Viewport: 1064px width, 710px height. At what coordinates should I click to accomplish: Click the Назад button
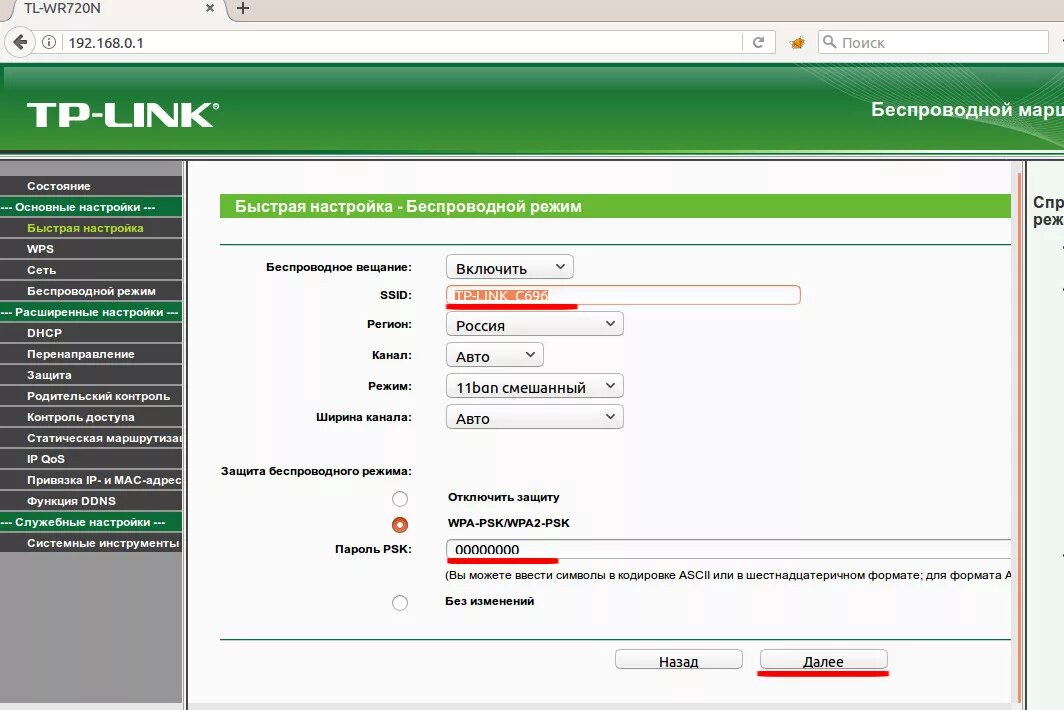tap(679, 660)
